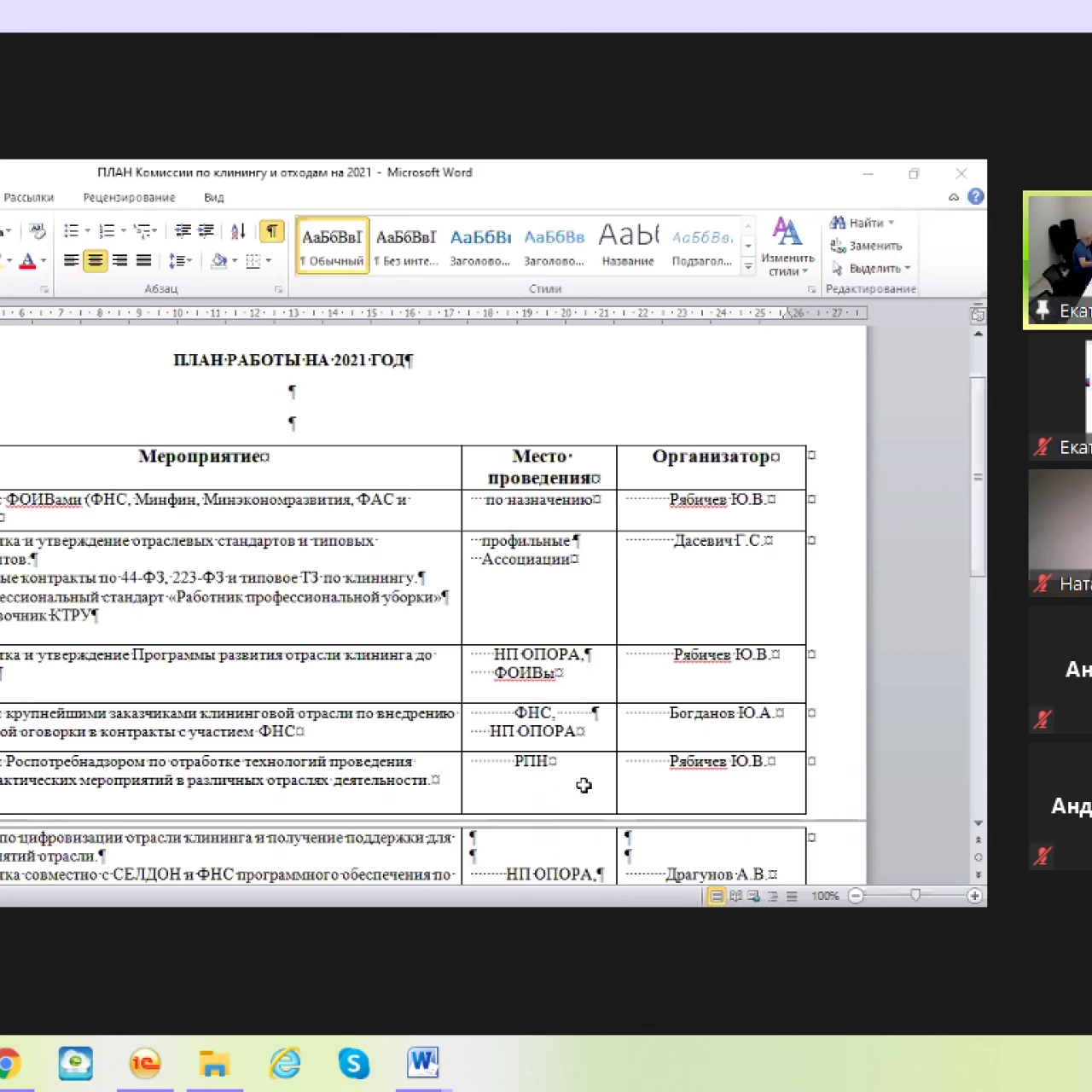The image size is (1092, 1092).
Task: Decrease the paragraph indent
Action: tap(183, 231)
